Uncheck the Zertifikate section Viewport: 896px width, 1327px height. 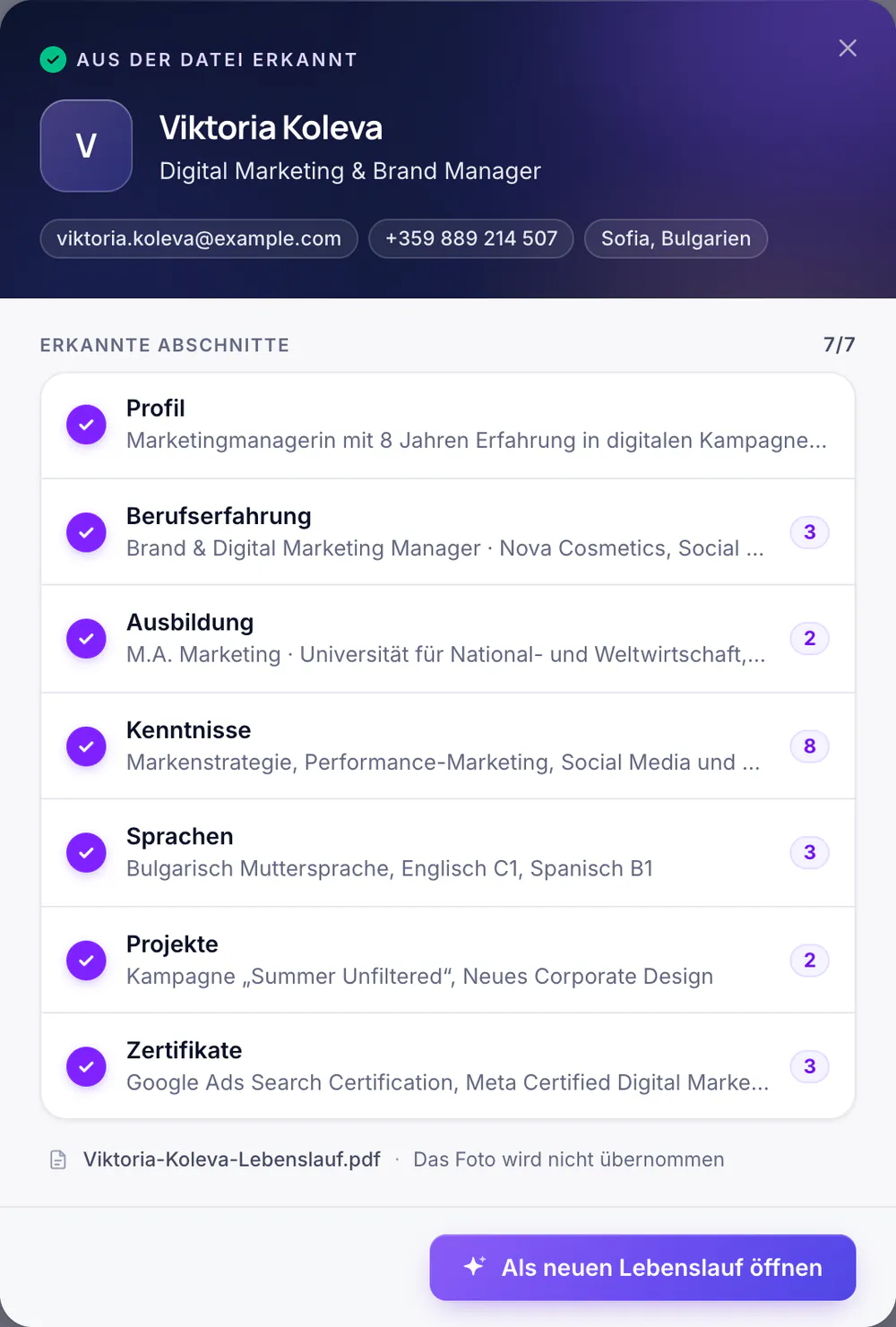point(86,1066)
